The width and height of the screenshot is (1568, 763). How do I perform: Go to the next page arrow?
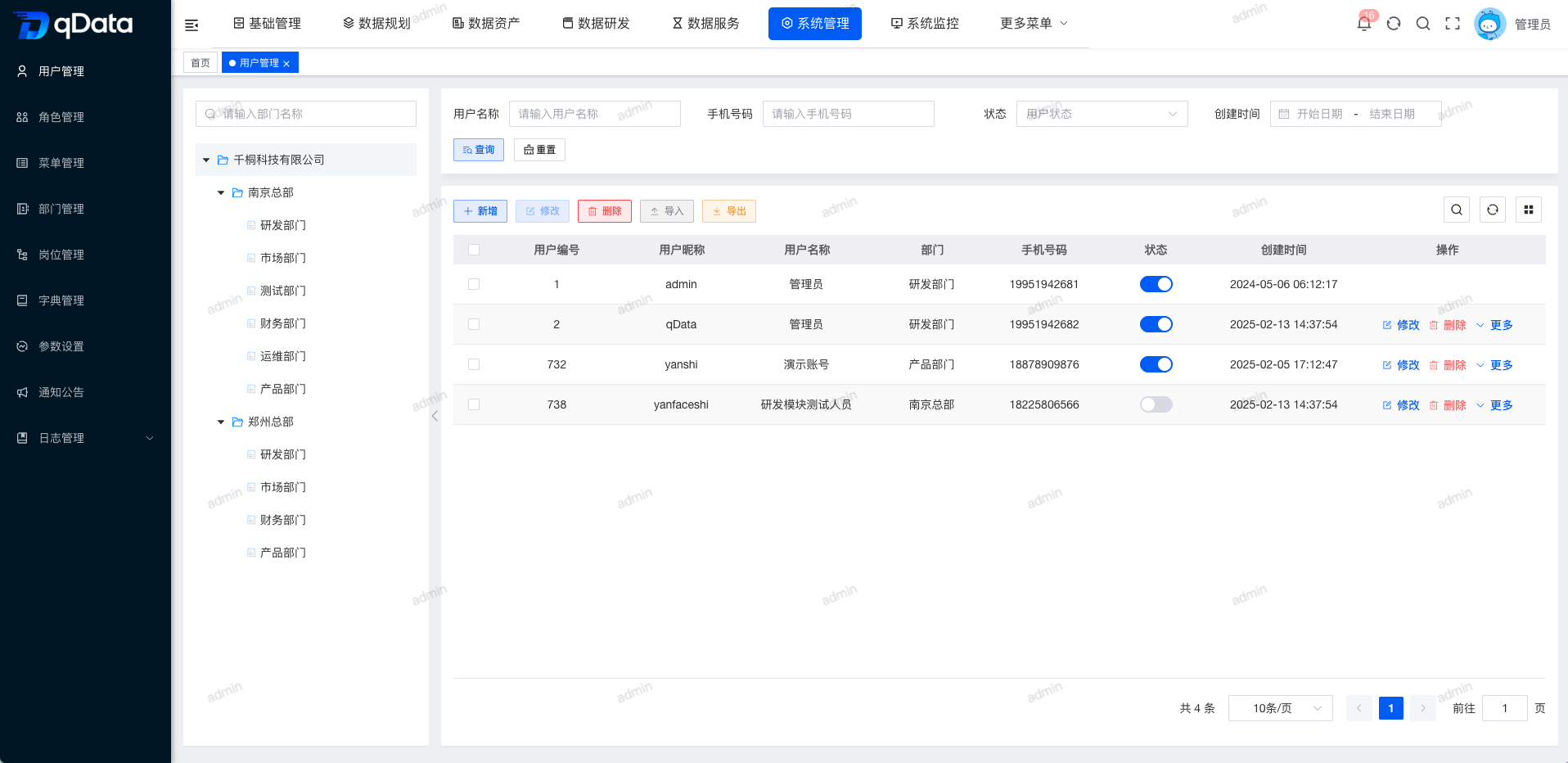tap(1423, 708)
